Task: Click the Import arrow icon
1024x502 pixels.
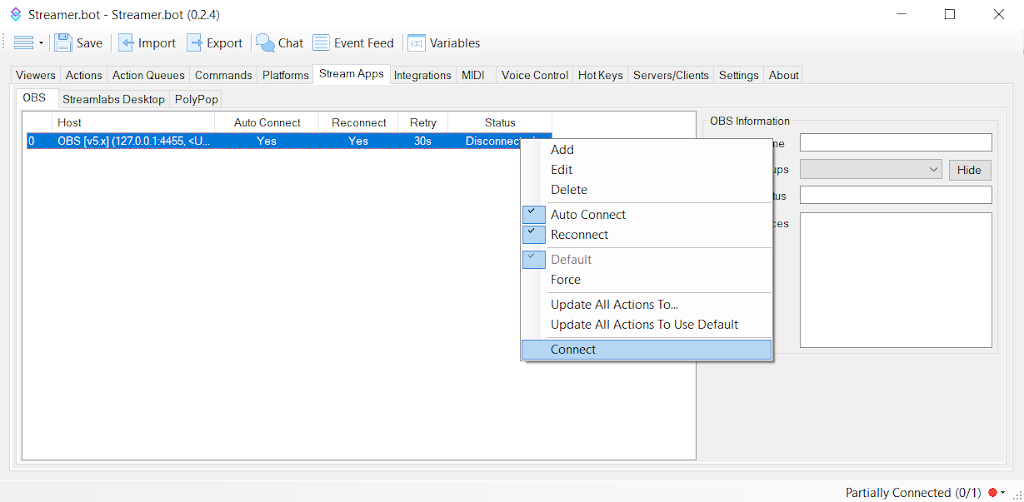Action: tap(127, 43)
